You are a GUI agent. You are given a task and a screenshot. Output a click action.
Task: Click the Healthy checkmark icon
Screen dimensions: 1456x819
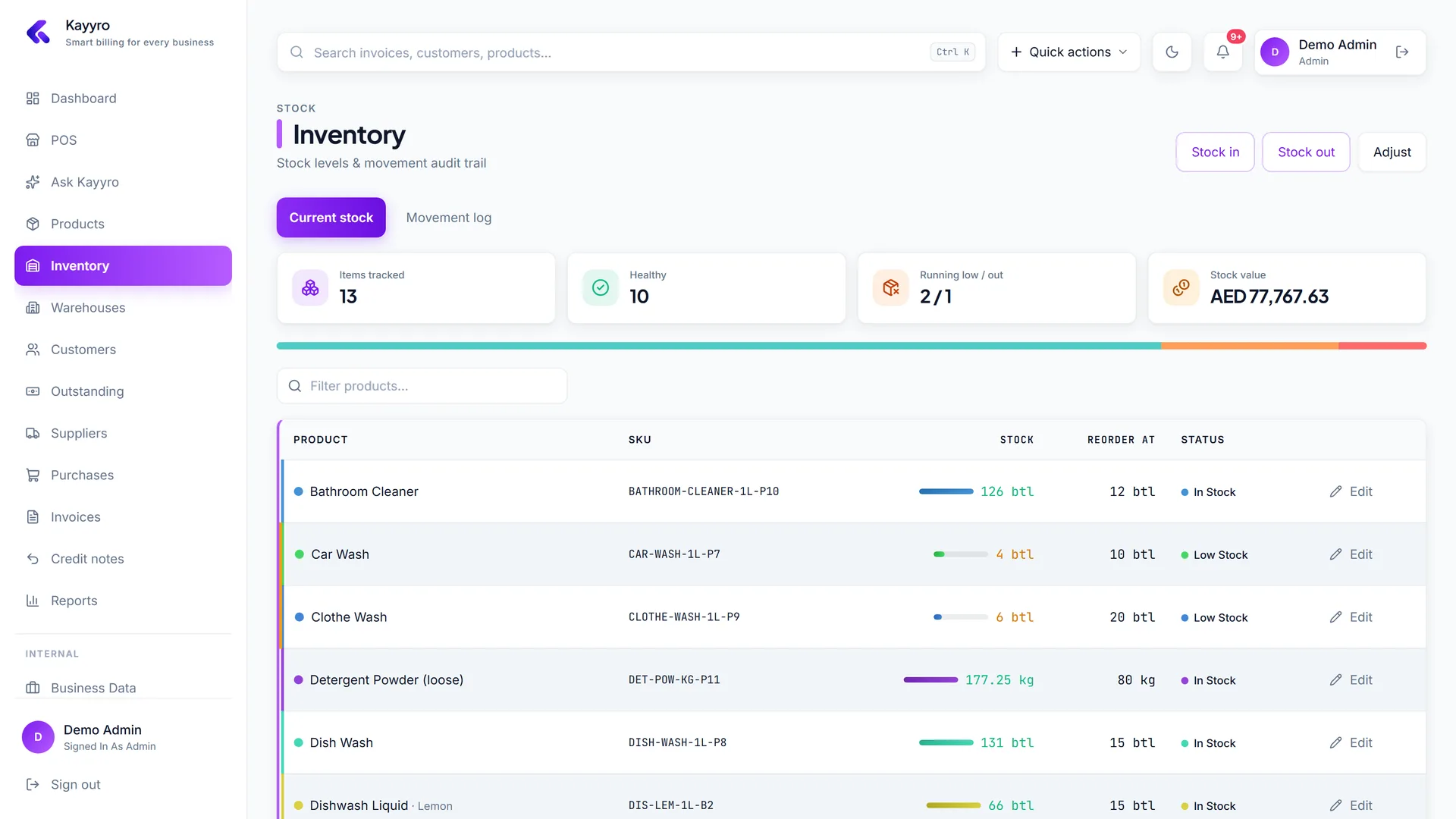pos(601,288)
